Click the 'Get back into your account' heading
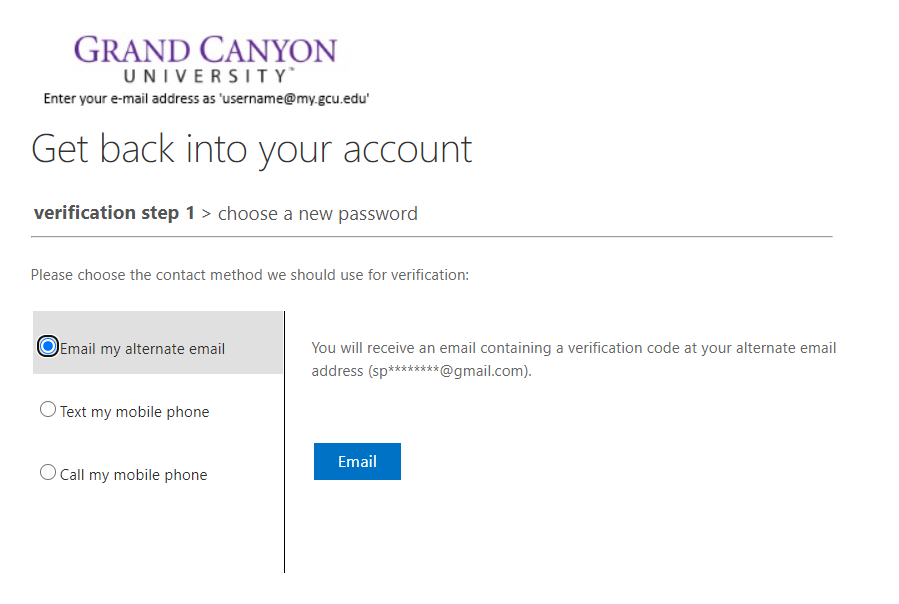The height and width of the screenshot is (604, 899). tap(252, 150)
